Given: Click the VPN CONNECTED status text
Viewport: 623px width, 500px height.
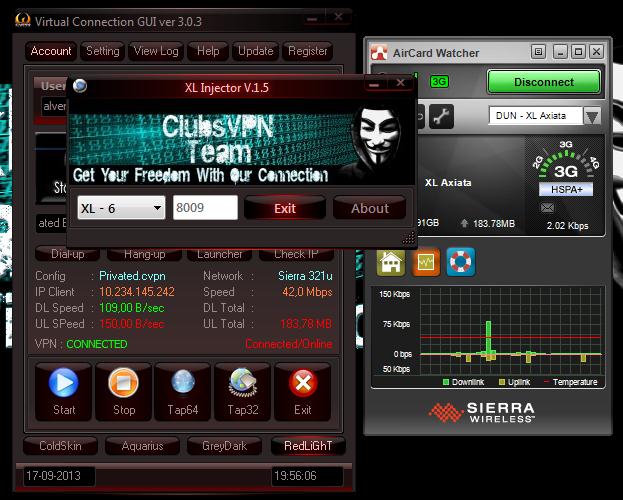Looking at the screenshot, I should click(97, 344).
